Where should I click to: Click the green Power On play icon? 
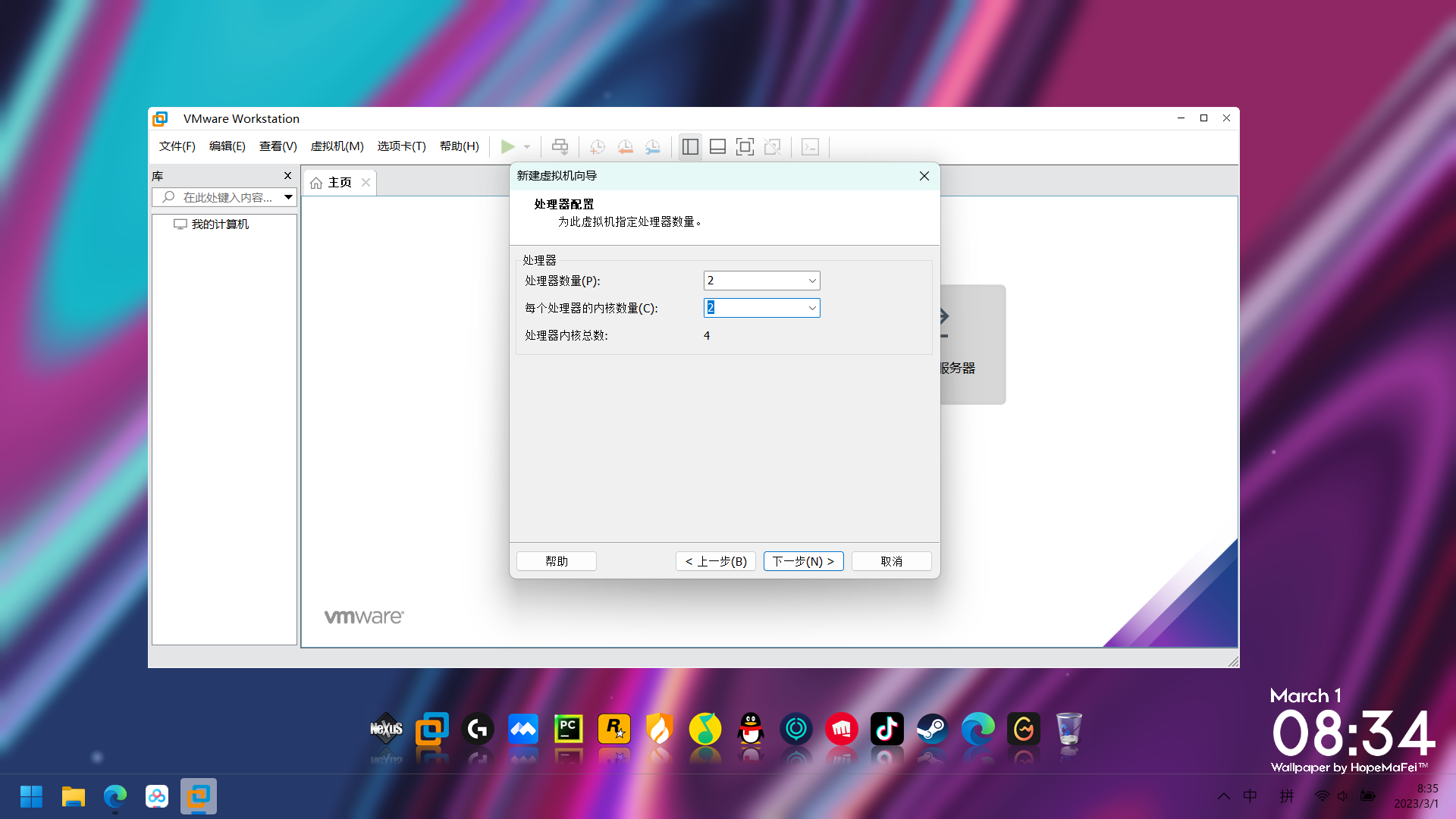pyautogui.click(x=507, y=146)
